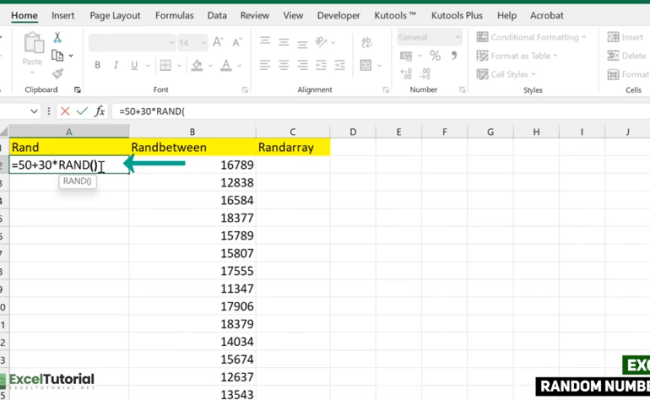Open the font size dropdown showing 14
The width and height of the screenshot is (650, 400).
tap(203, 42)
